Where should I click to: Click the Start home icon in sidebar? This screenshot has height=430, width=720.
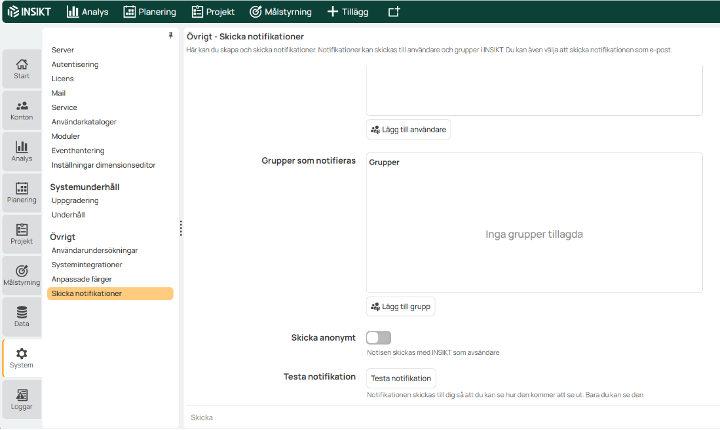pos(21,67)
